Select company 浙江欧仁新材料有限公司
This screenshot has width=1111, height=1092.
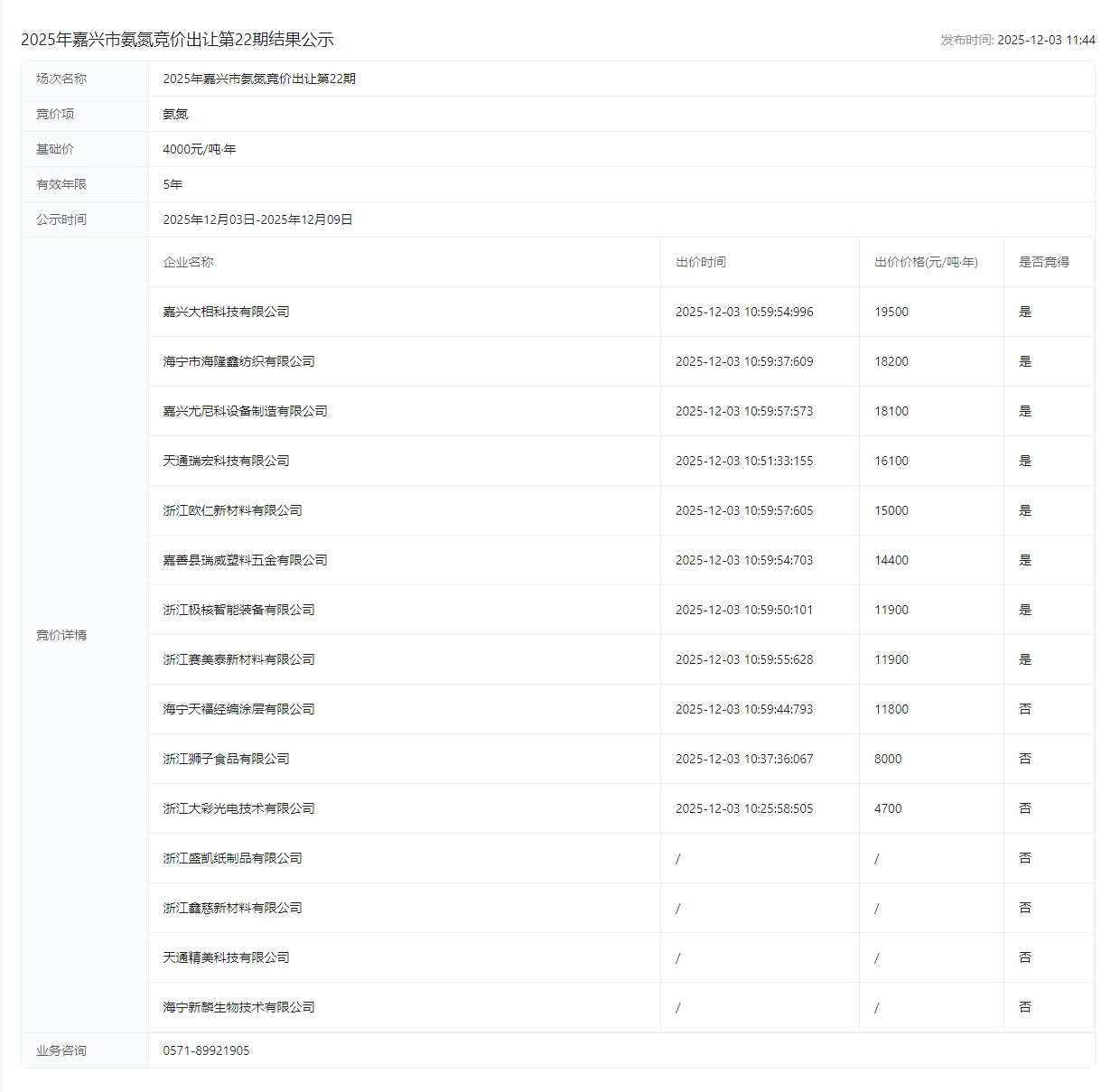[x=232, y=510]
